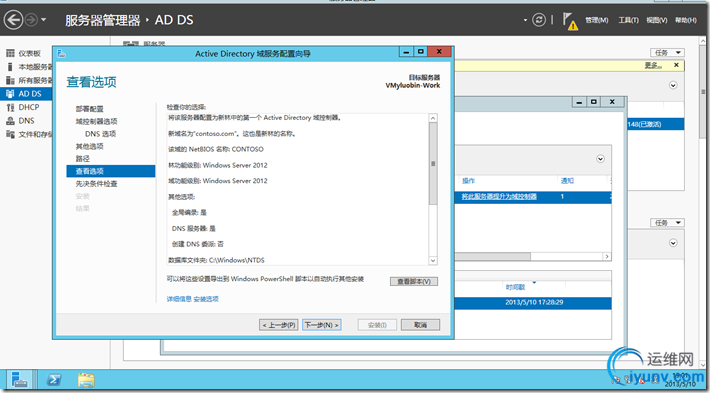Viewport: 710px width, 393px height.
Task: Go to 路径 wizard step
Action: (83, 159)
